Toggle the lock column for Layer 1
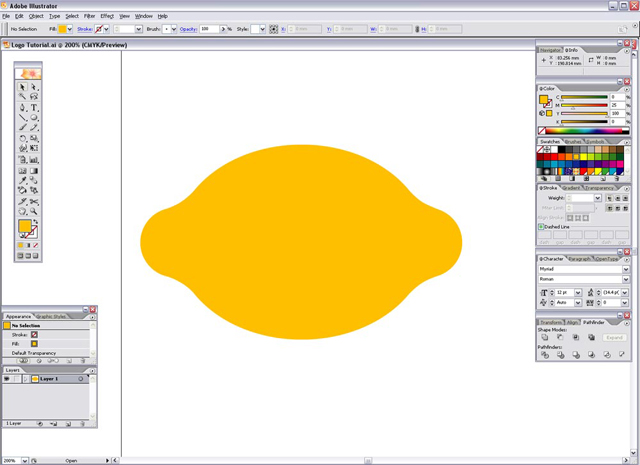 (16, 379)
